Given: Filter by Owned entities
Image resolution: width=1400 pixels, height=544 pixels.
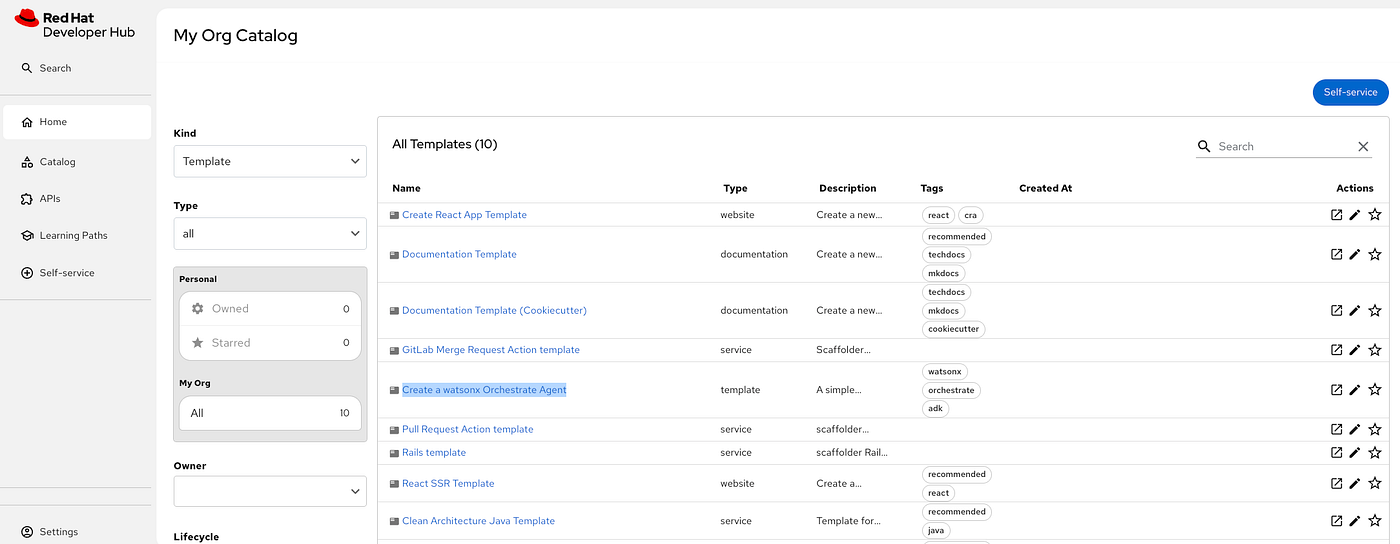Looking at the screenshot, I should (x=270, y=309).
